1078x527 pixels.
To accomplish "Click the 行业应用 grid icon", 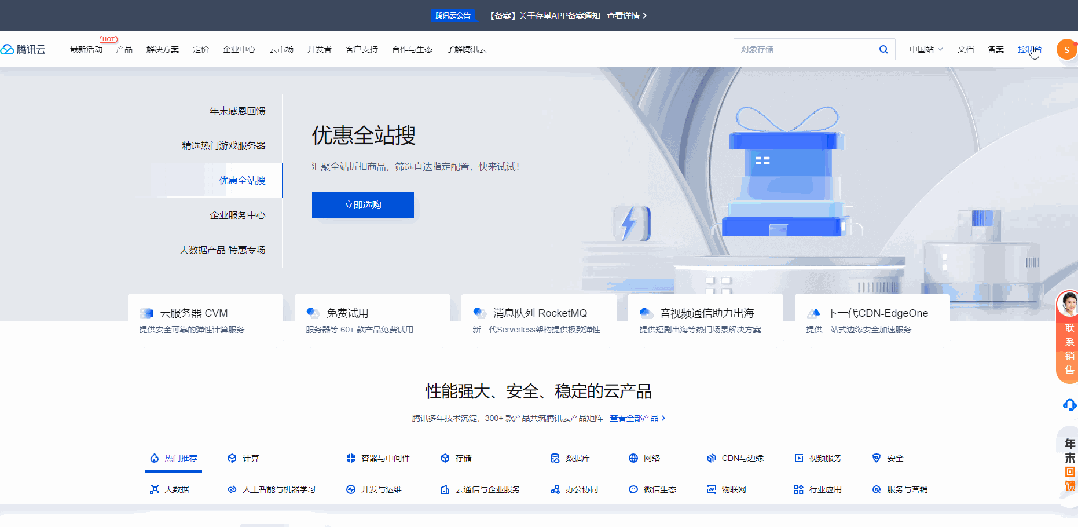I will (799, 490).
